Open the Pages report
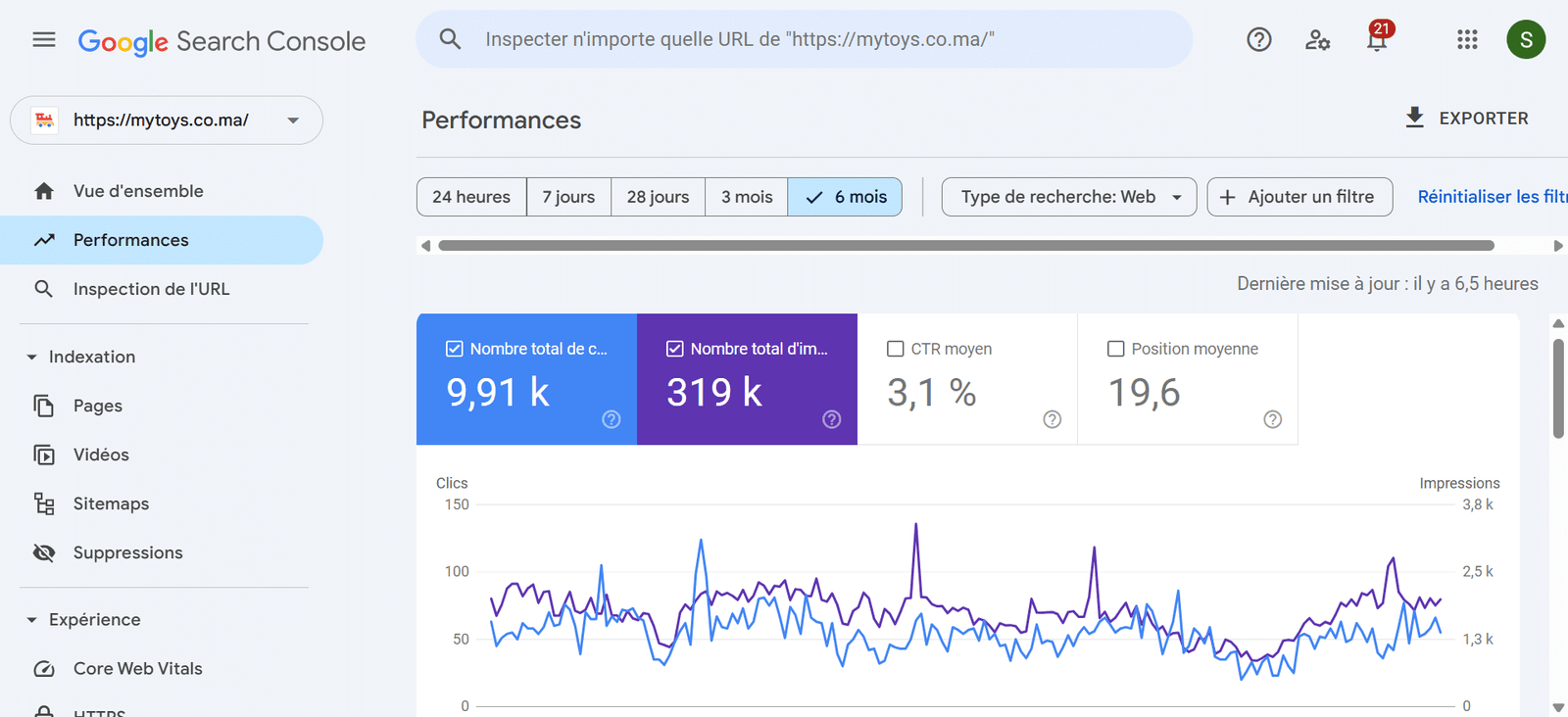The image size is (1568, 717). pyautogui.click(x=162, y=406)
